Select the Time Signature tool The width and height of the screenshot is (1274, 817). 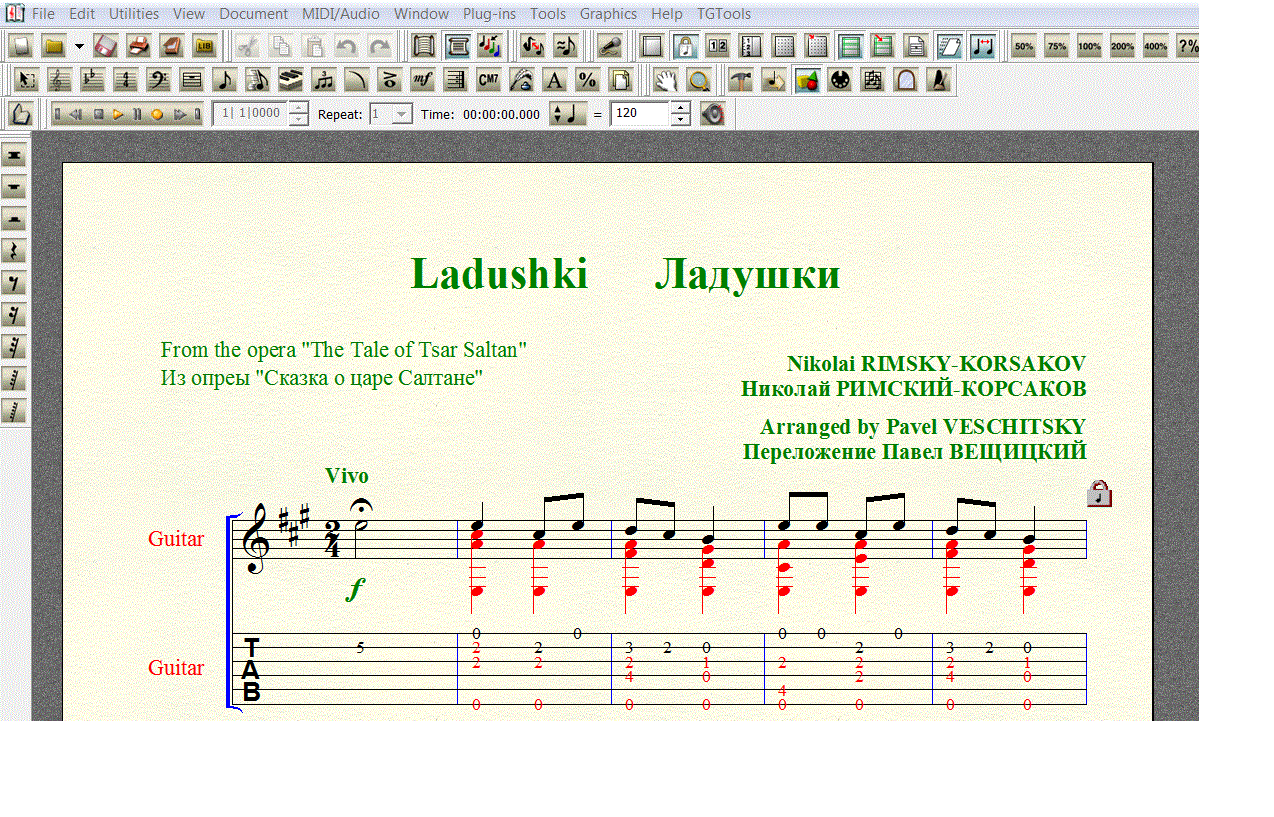point(126,80)
